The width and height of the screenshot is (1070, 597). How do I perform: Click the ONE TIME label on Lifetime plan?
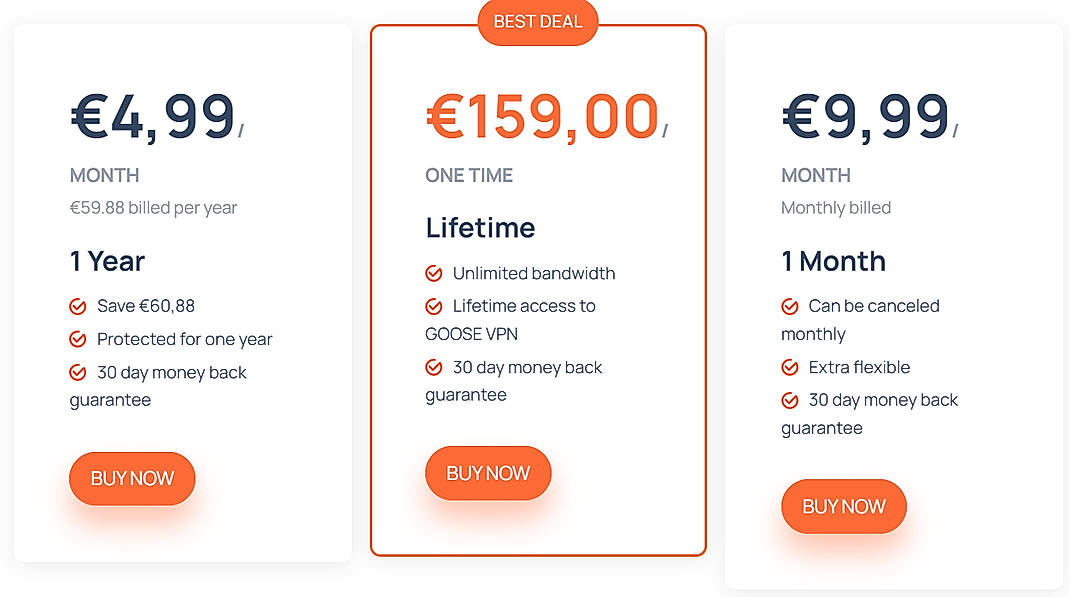click(468, 175)
